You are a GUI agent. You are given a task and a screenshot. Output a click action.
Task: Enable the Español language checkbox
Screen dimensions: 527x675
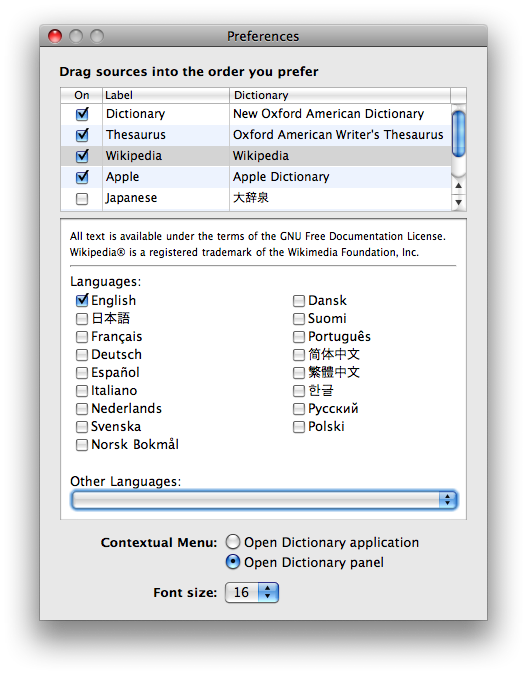click(82, 373)
